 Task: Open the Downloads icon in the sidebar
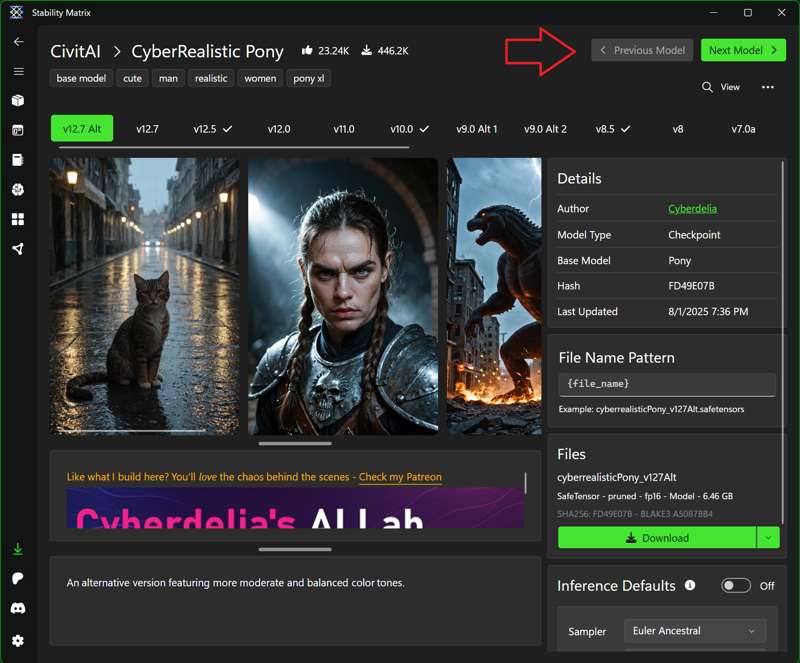(18, 549)
